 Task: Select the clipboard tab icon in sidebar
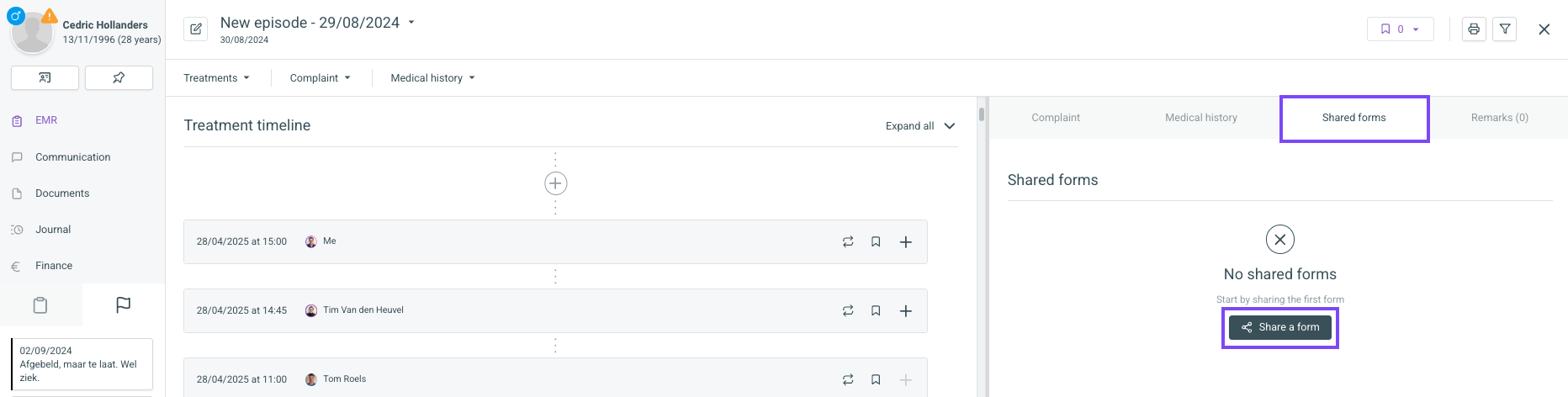click(40, 304)
